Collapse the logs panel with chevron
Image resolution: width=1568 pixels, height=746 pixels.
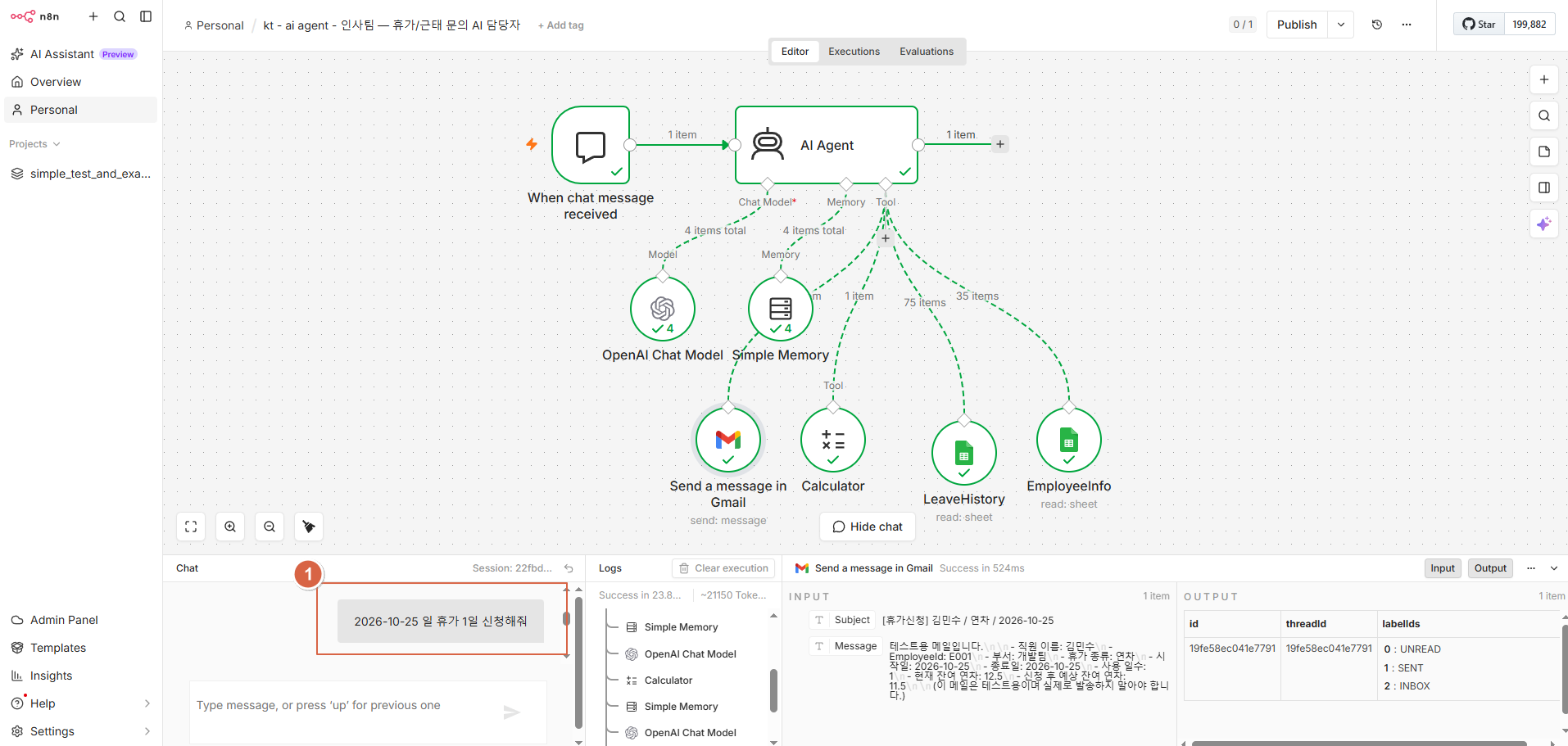point(1554,568)
